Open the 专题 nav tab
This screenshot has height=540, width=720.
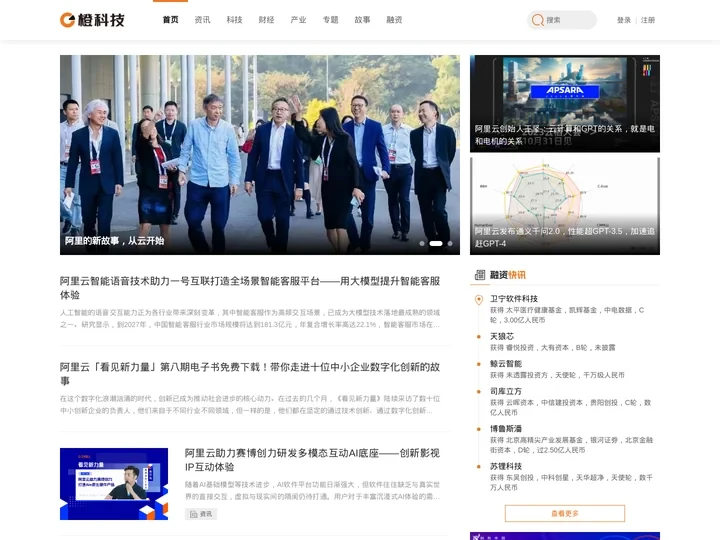pos(331,20)
